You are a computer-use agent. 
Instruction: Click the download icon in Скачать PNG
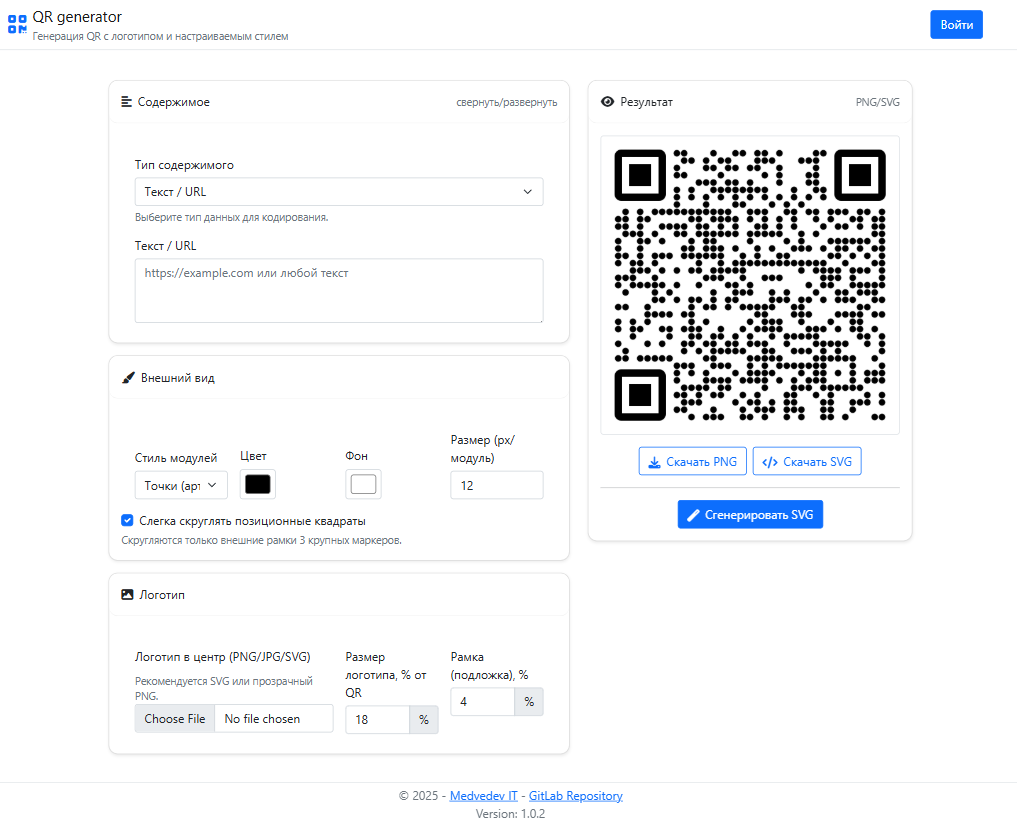tap(654, 462)
